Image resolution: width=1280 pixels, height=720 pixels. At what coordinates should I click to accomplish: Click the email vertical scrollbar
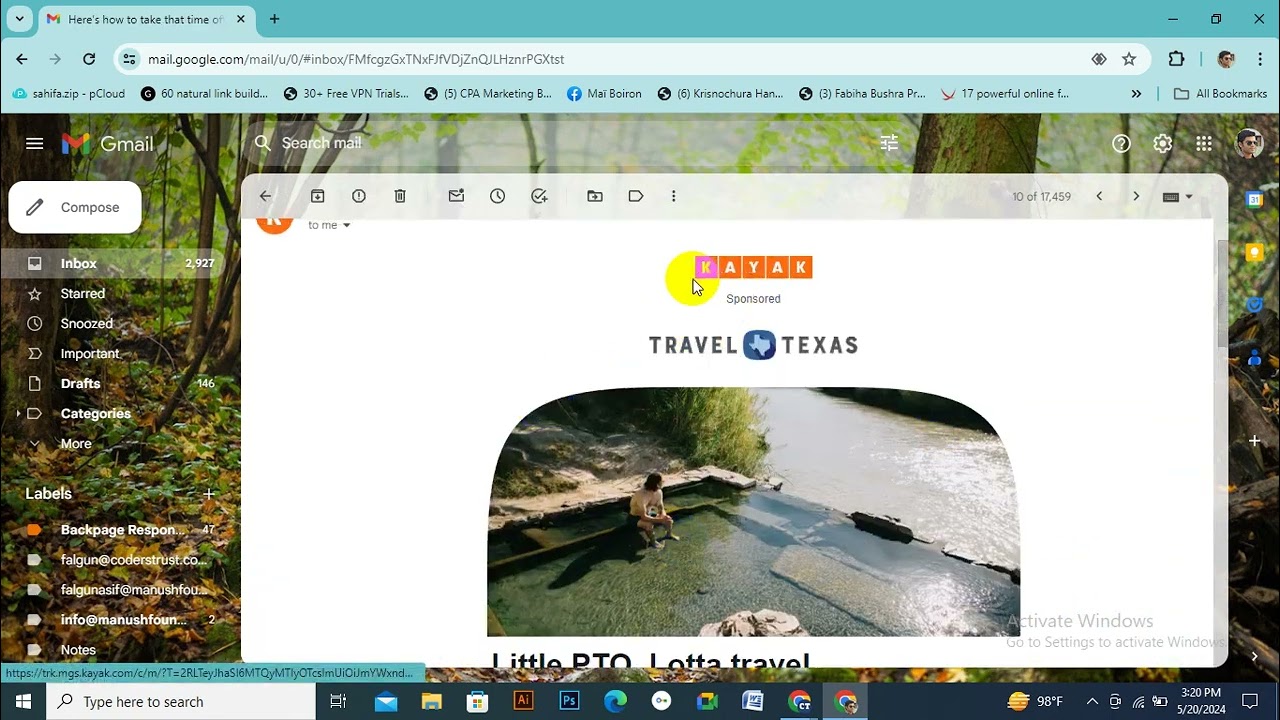point(1221,295)
